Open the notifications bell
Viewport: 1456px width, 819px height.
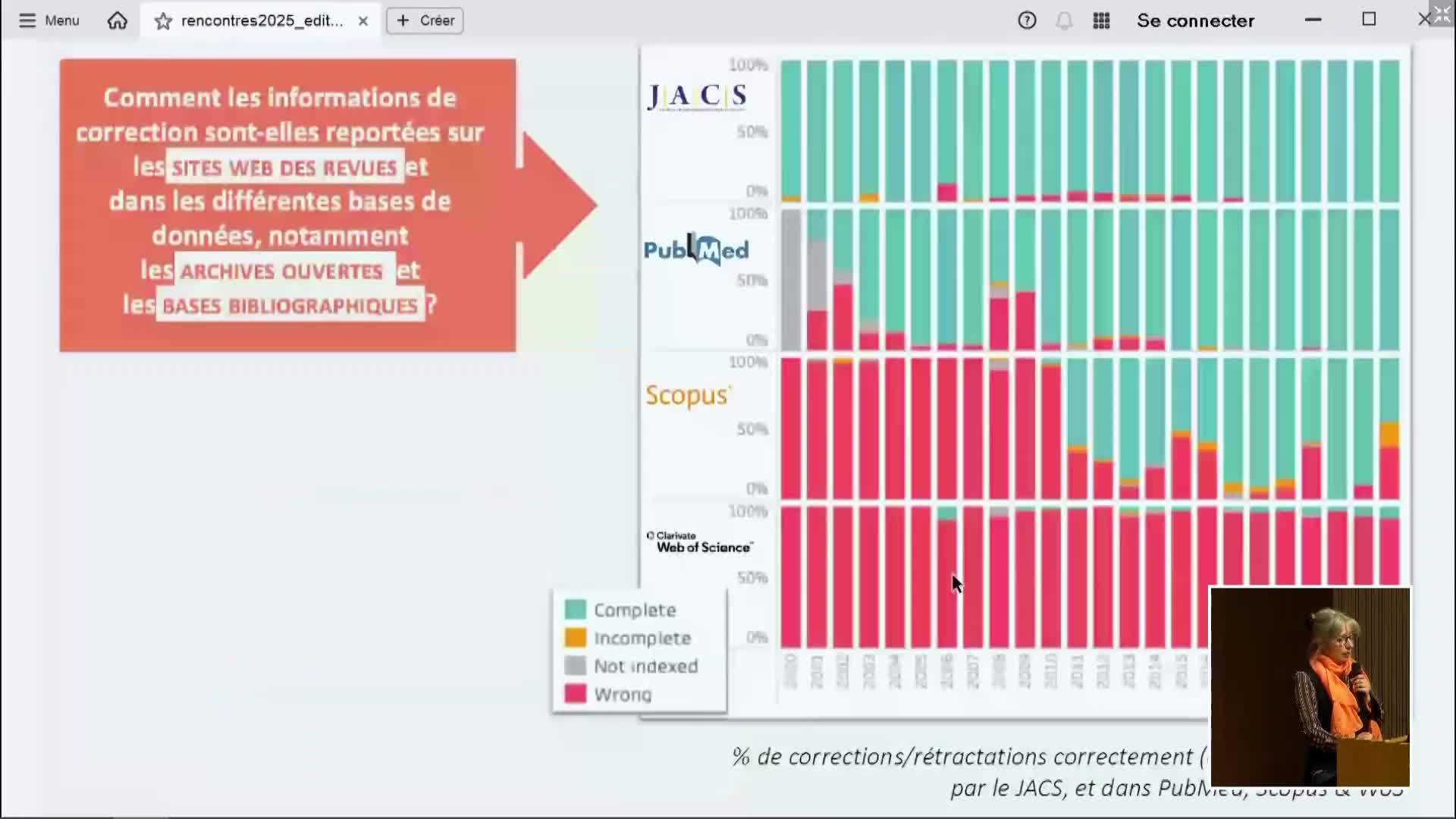pos(1065,20)
